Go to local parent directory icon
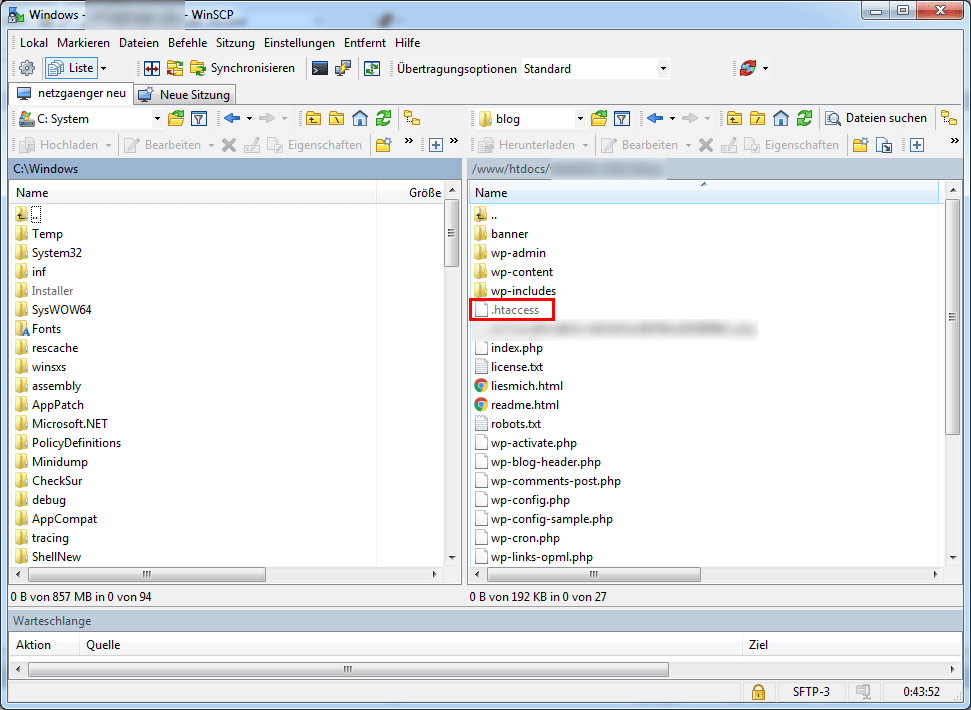The height and width of the screenshot is (710, 971). click(x=313, y=118)
